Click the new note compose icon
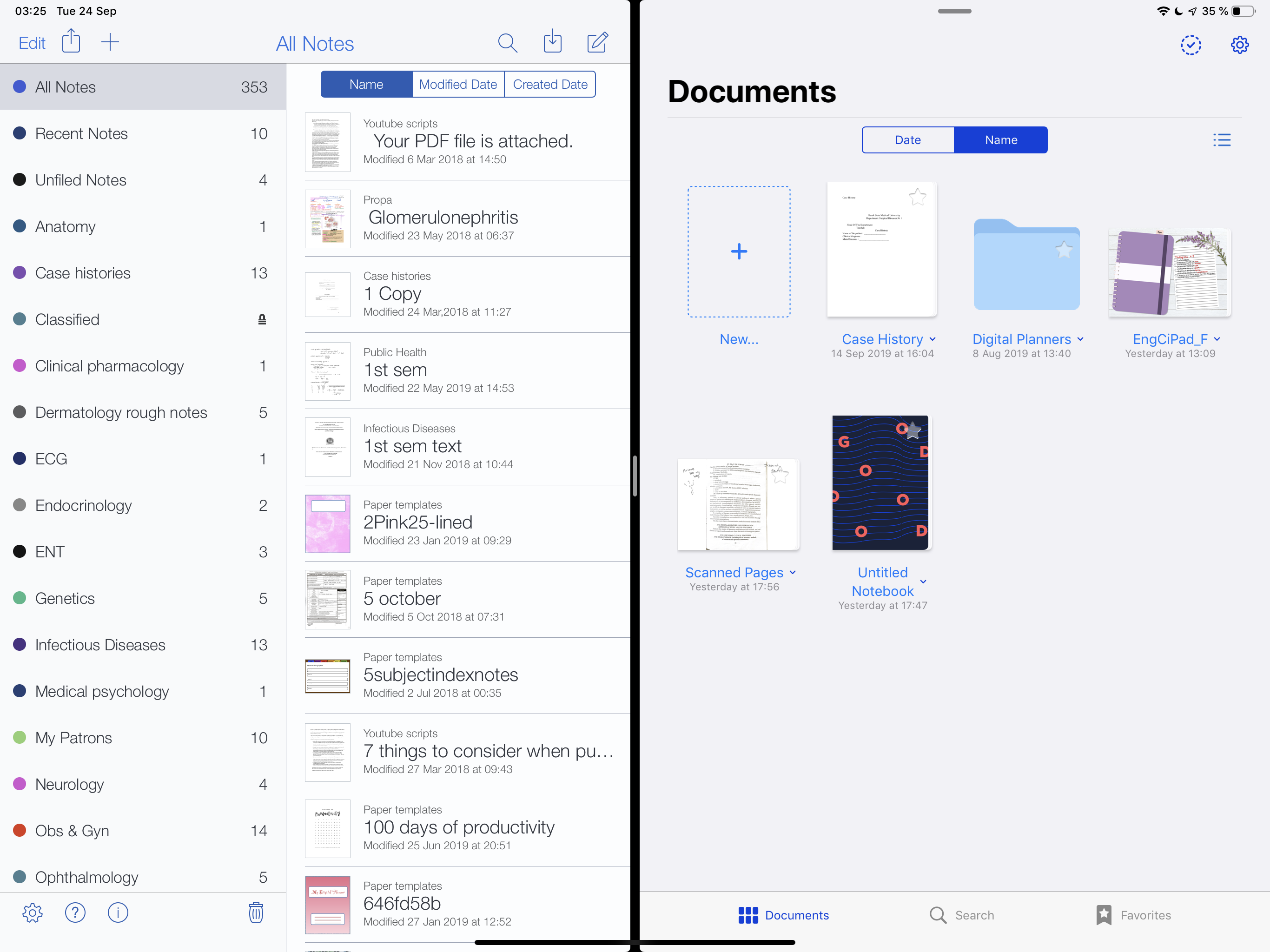Screen dimensions: 1270x952 tap(600, 42)
